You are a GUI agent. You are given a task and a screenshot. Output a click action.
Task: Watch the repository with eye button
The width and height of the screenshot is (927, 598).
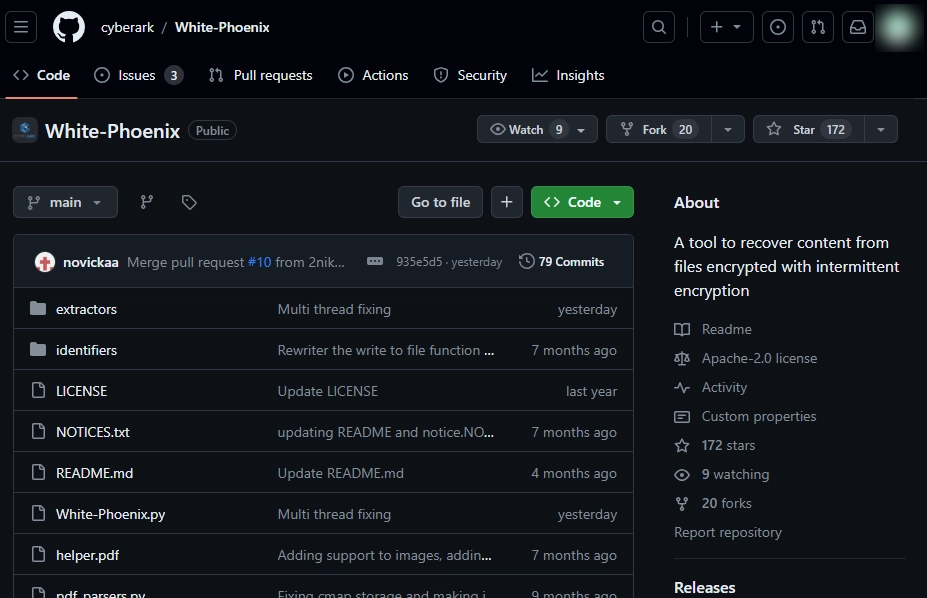(x=537, y=129)
